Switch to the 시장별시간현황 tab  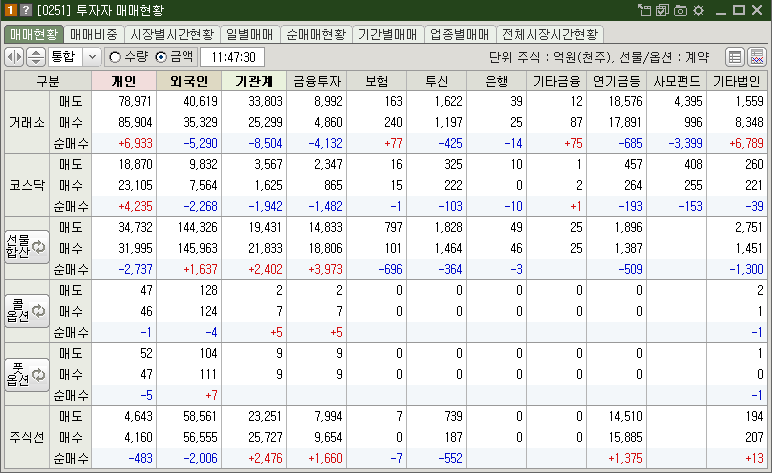coord(172,34)
